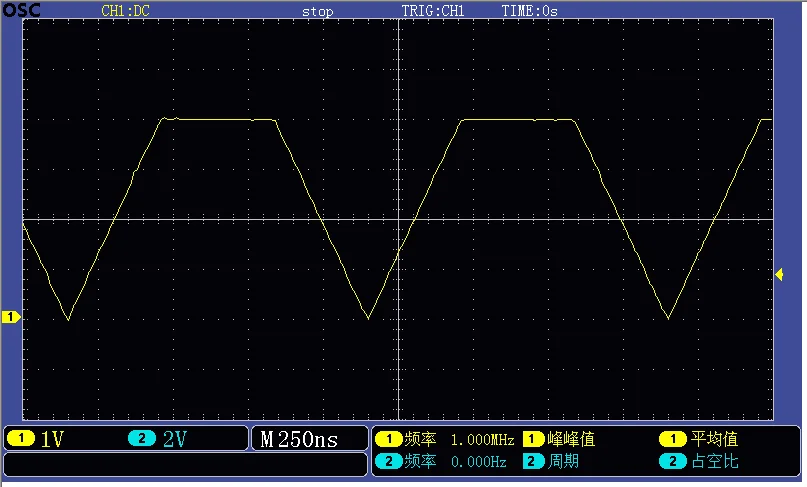
Task: Click the 1V channel 1 scale value
Action: coord(52,439)
